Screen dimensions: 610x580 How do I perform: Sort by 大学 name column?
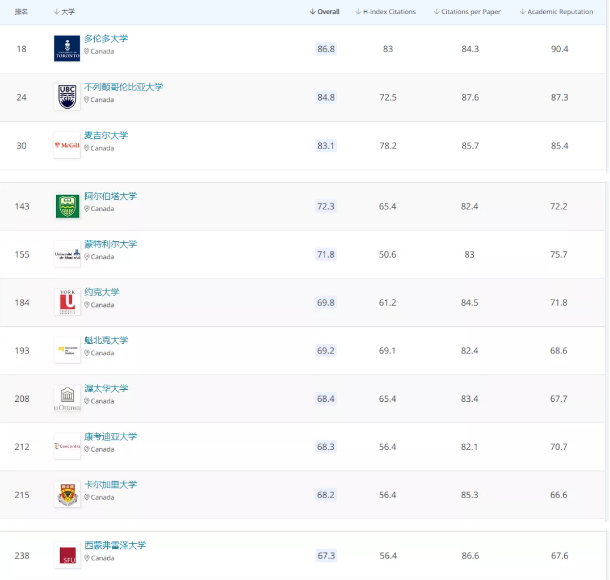tap(64, 12)
